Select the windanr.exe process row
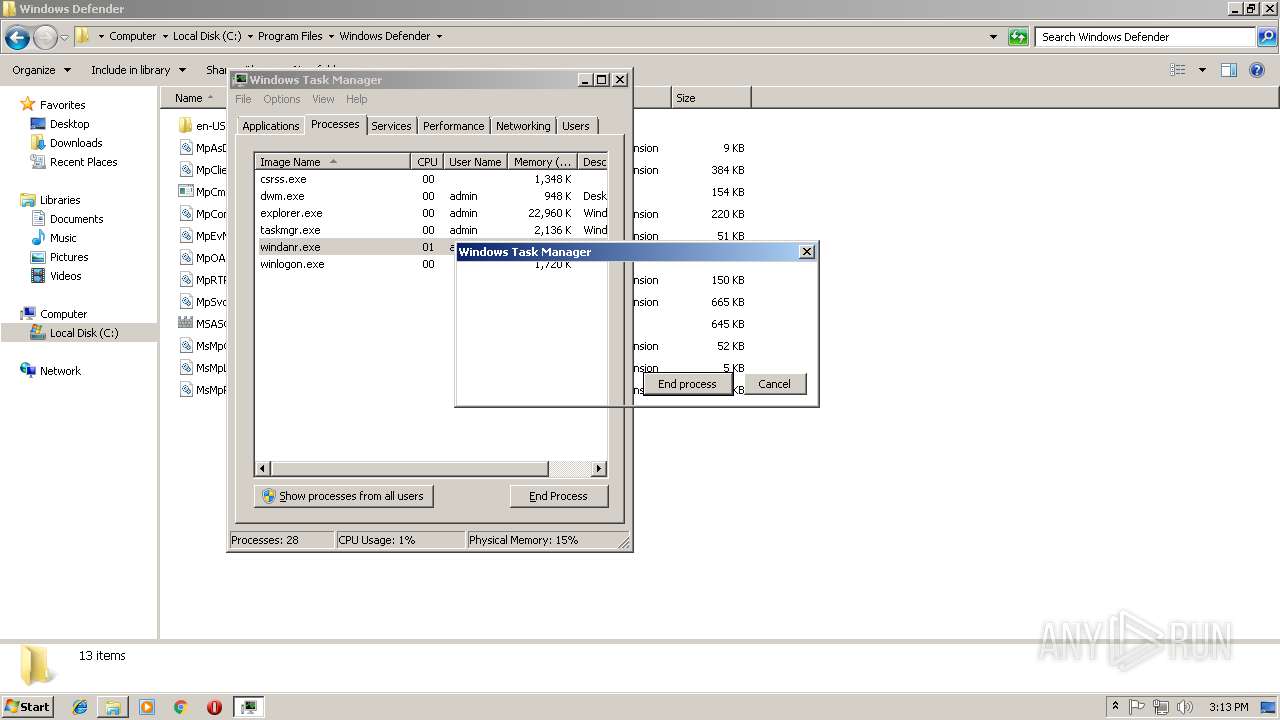1280x720 pixels. click(356, 247)
